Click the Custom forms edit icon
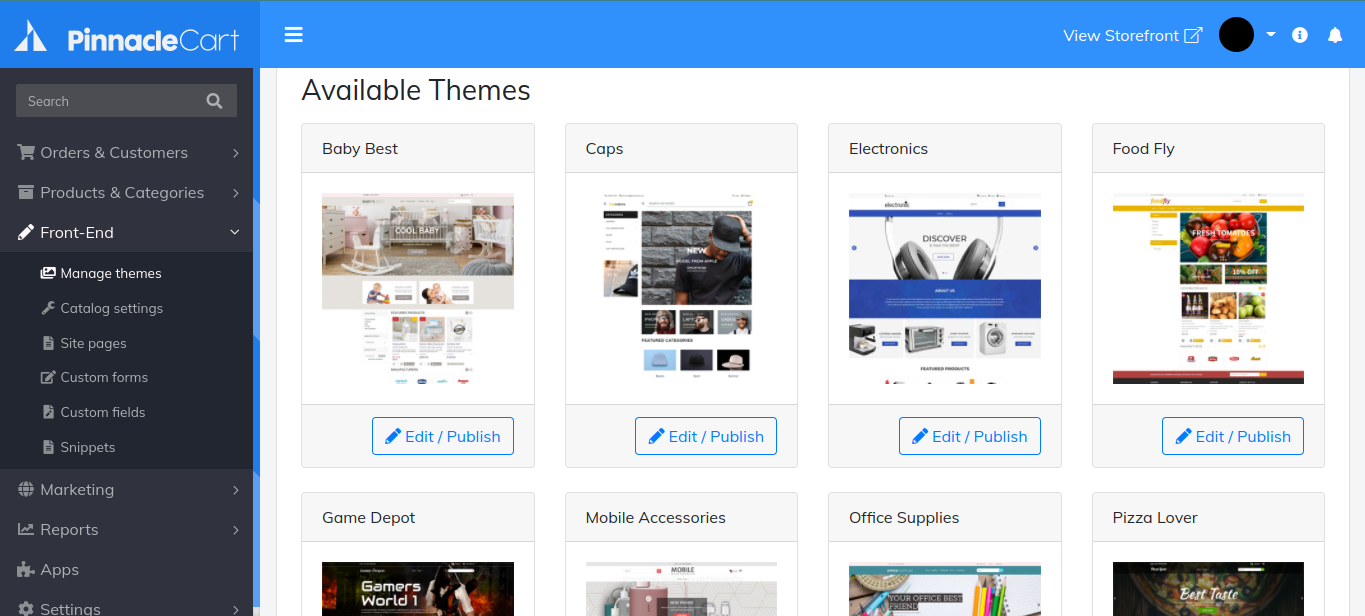 coord(48,377)
